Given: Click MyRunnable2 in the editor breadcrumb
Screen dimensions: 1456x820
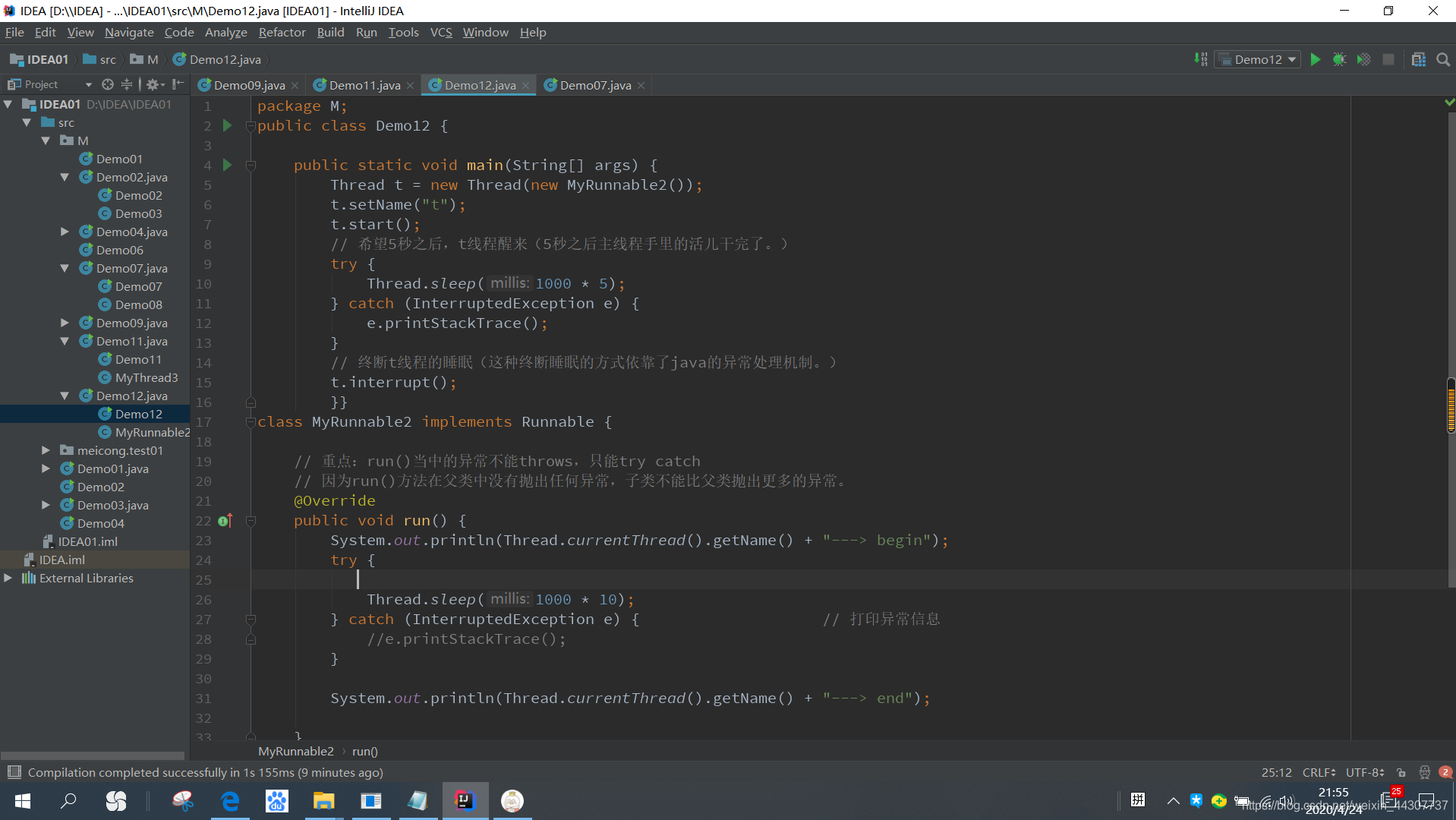Looking at the screenshot, I should 296,751.
